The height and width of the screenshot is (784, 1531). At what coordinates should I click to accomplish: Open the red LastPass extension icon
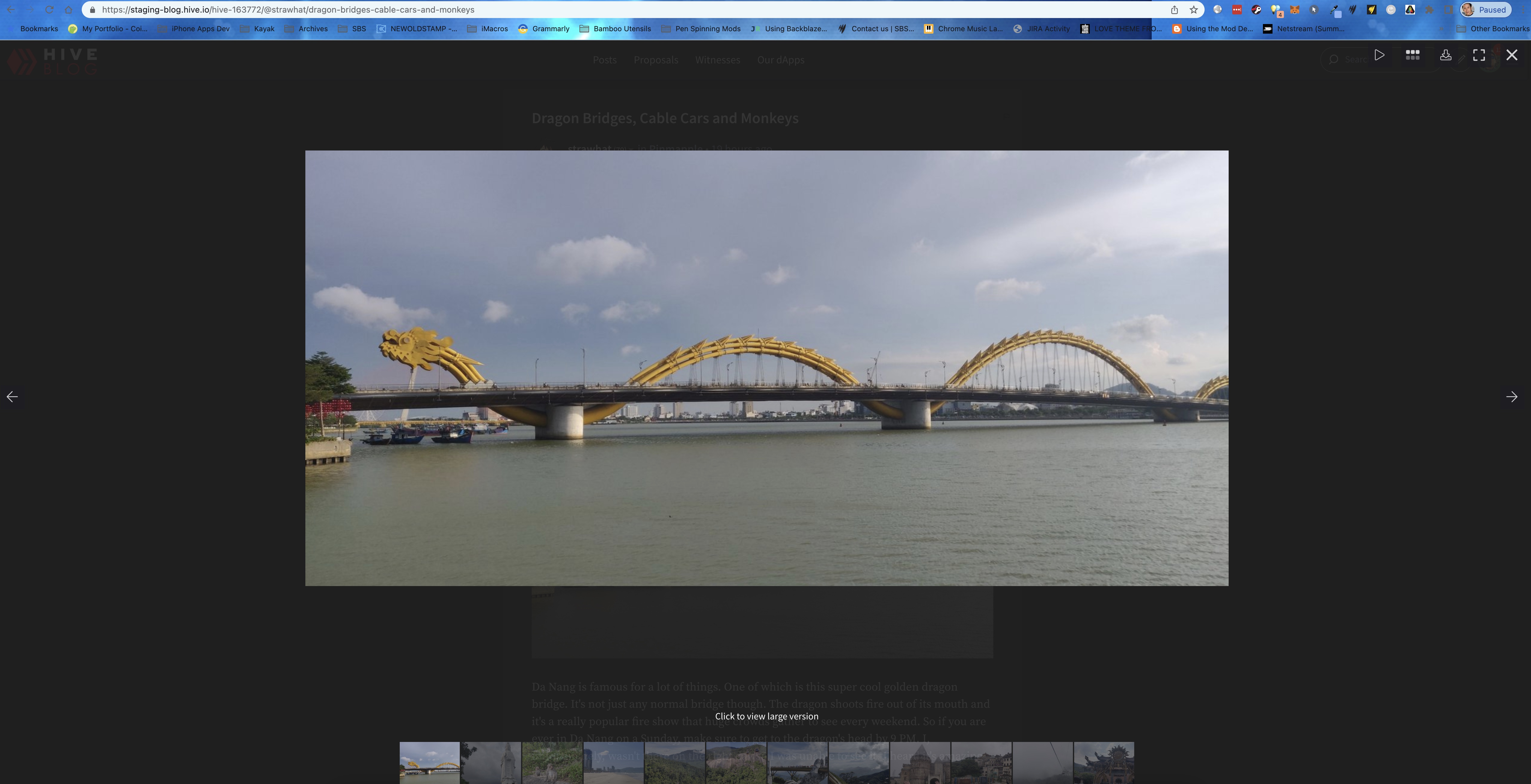click(1237, 10)
